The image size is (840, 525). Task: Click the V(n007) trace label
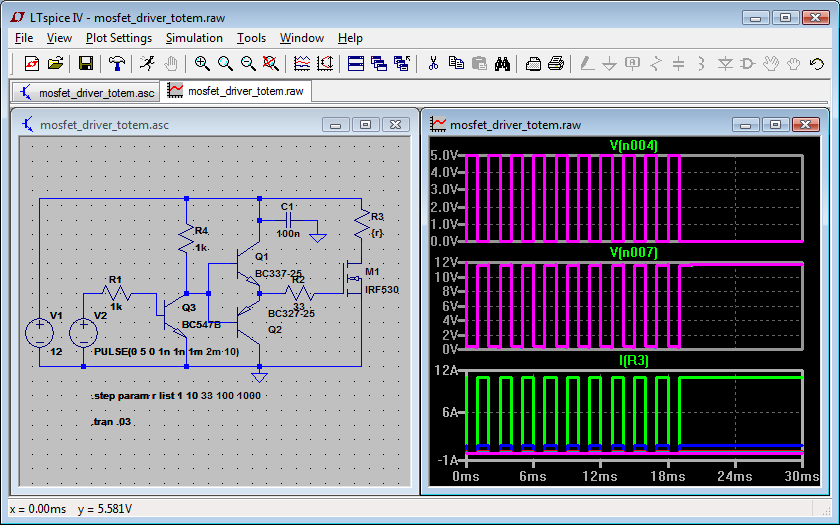click(x=634, y=252)
